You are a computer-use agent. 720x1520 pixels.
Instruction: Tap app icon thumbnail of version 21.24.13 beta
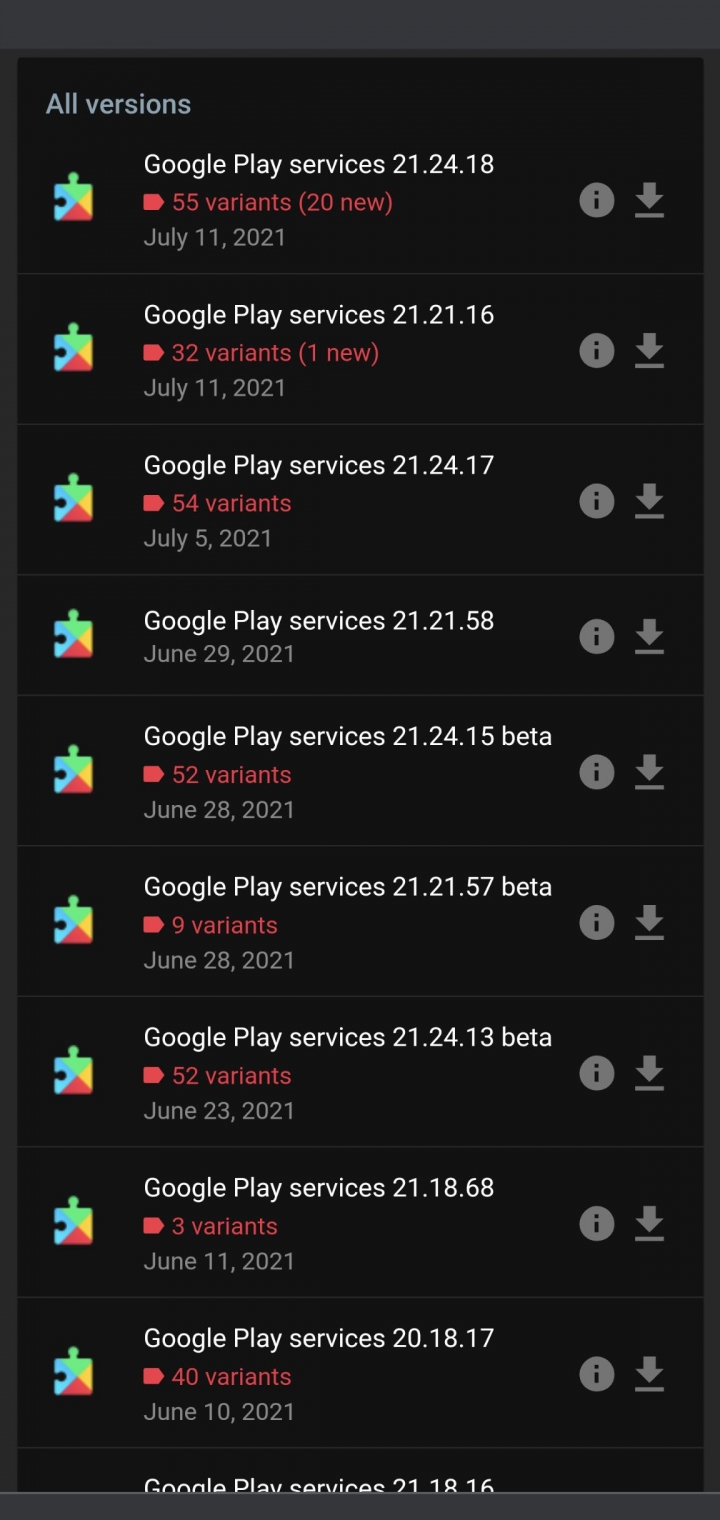click(73, 1071)
